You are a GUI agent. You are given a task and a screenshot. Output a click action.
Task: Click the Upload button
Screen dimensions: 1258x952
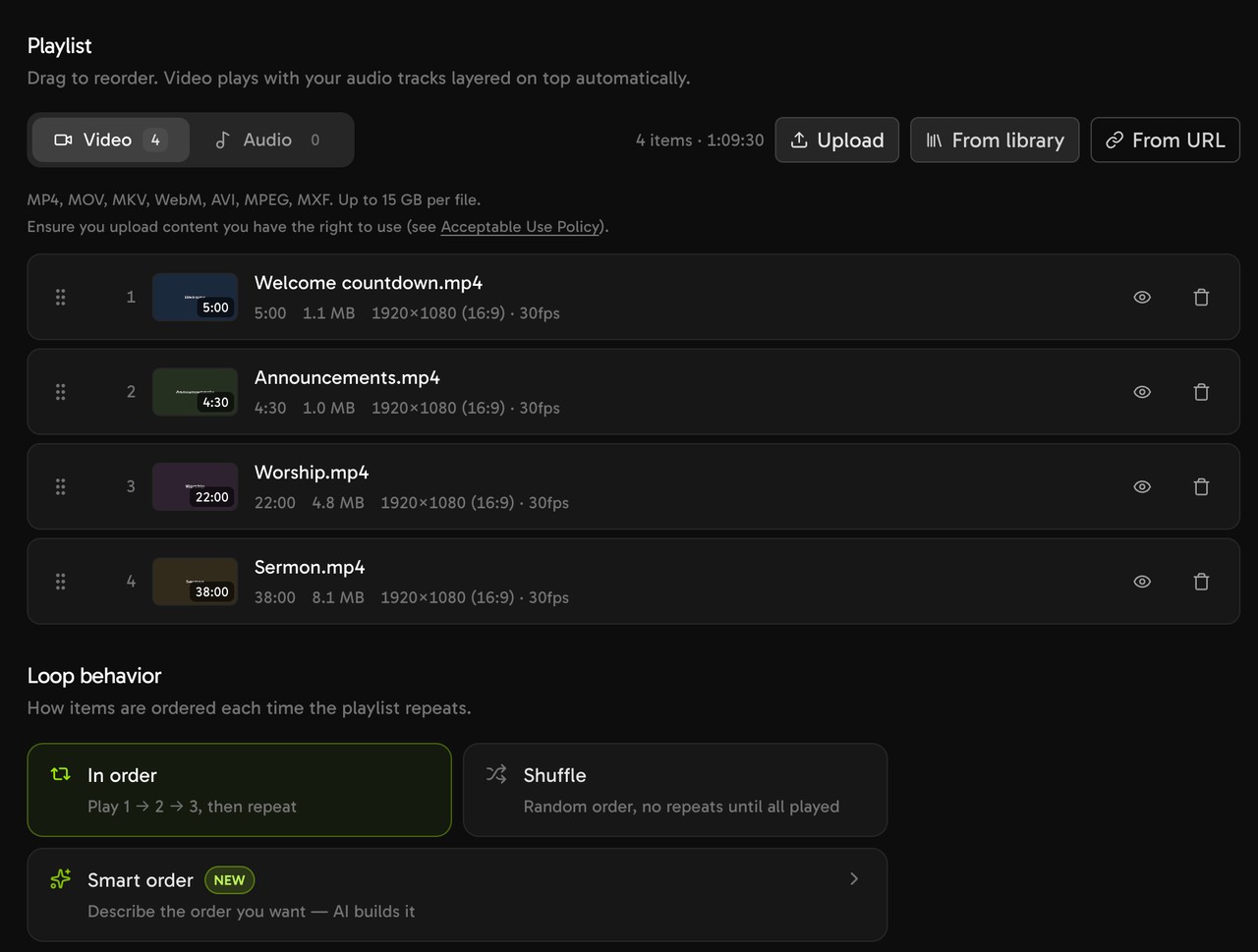pos(836,140)
